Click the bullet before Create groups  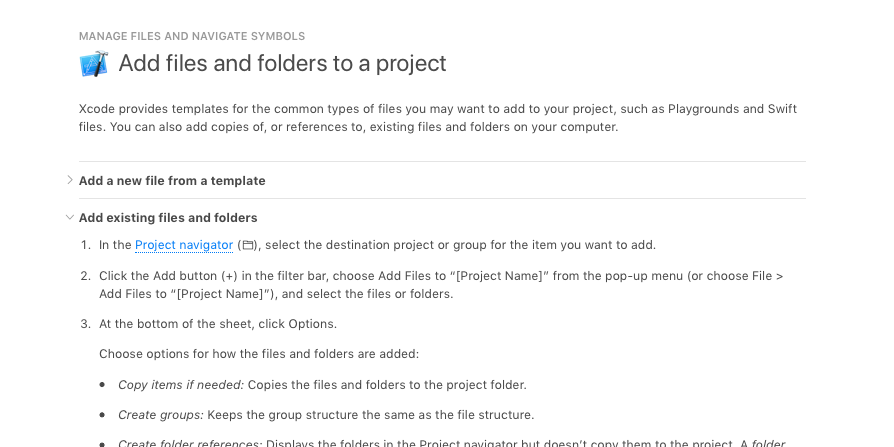(102, 415)
